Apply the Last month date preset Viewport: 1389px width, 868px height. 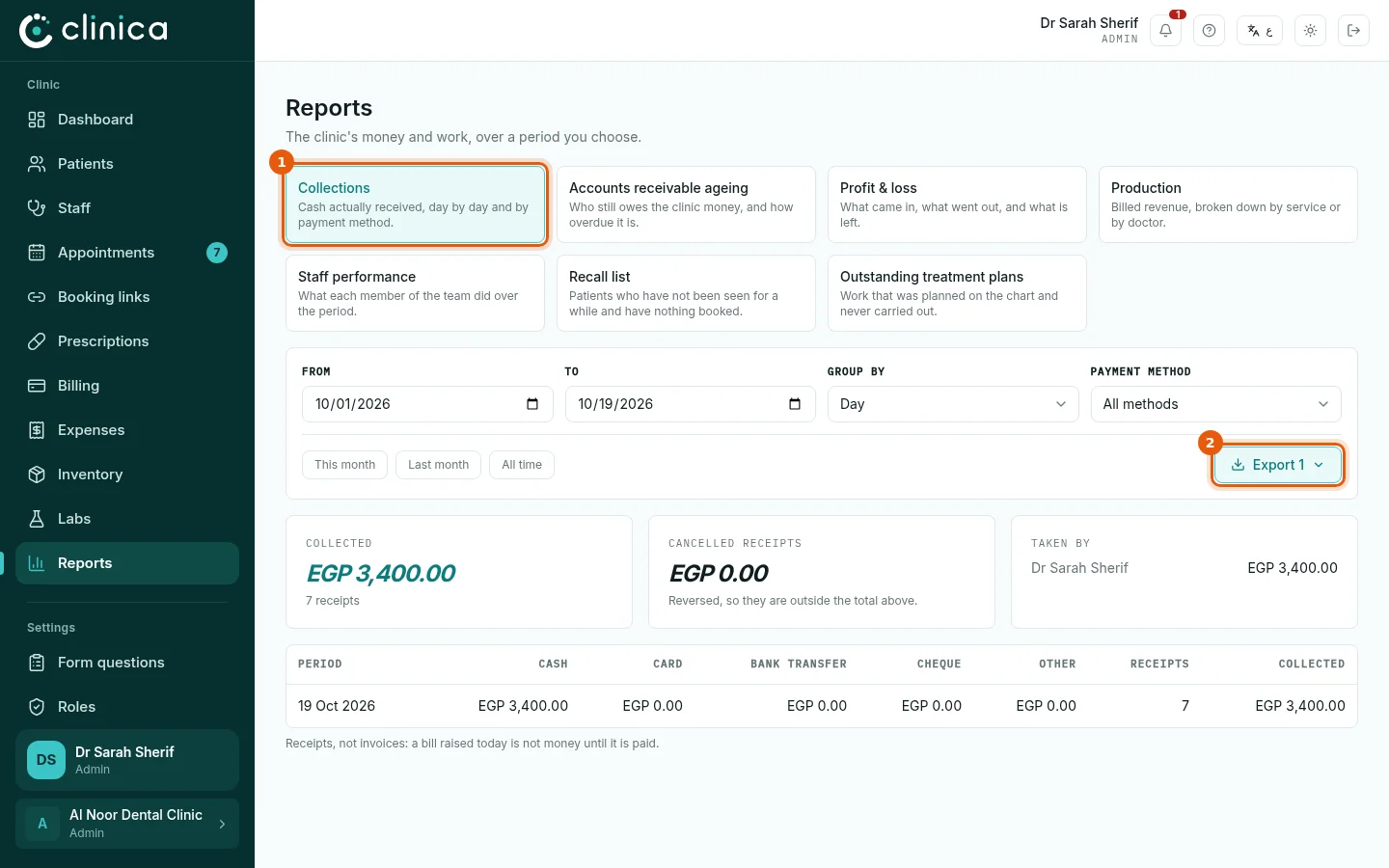[x=438, y=465]
